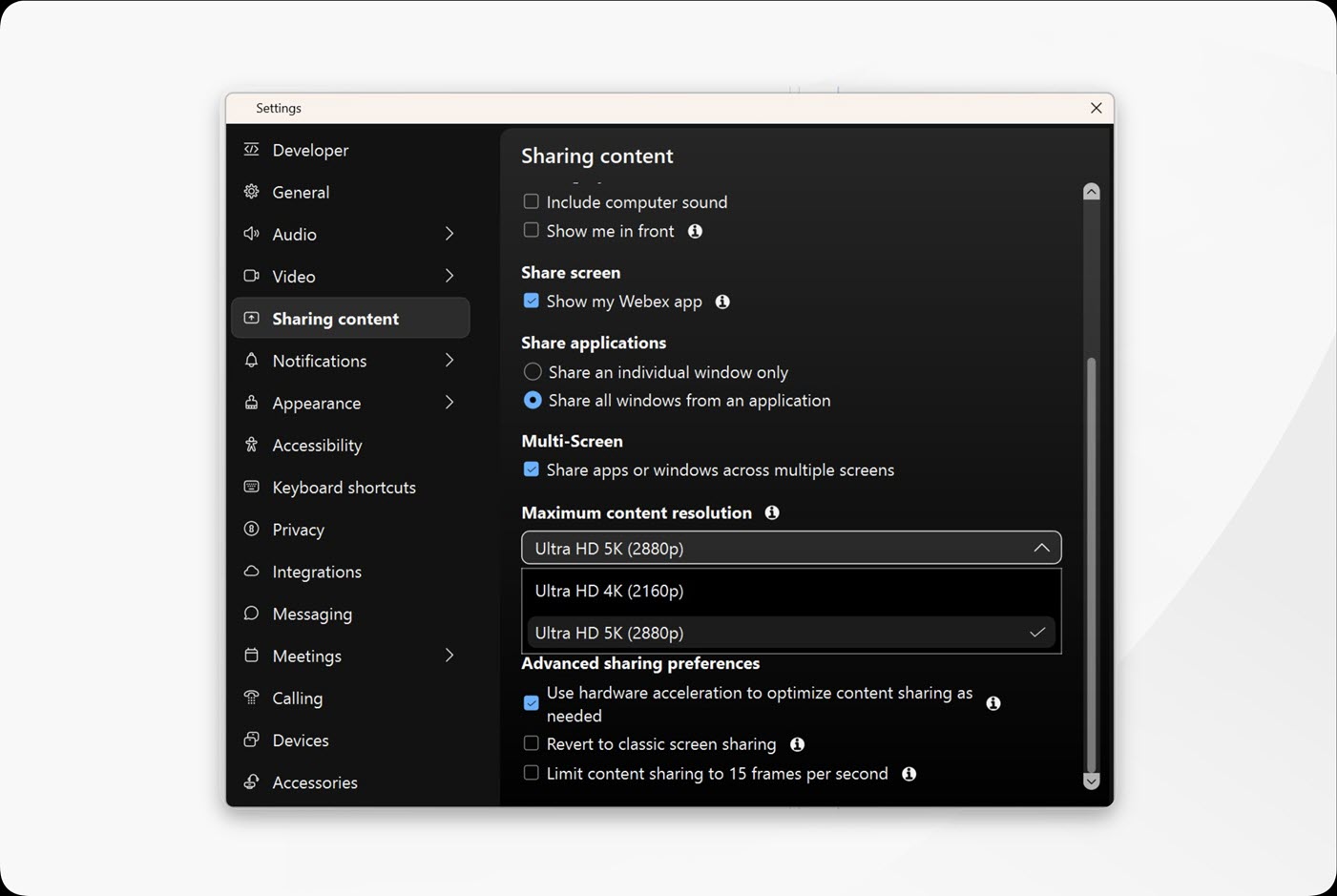Viewport: 1337px width, 896px height.
Task: Click info icon beside Show my Webex app
Action: pos(722,302)
